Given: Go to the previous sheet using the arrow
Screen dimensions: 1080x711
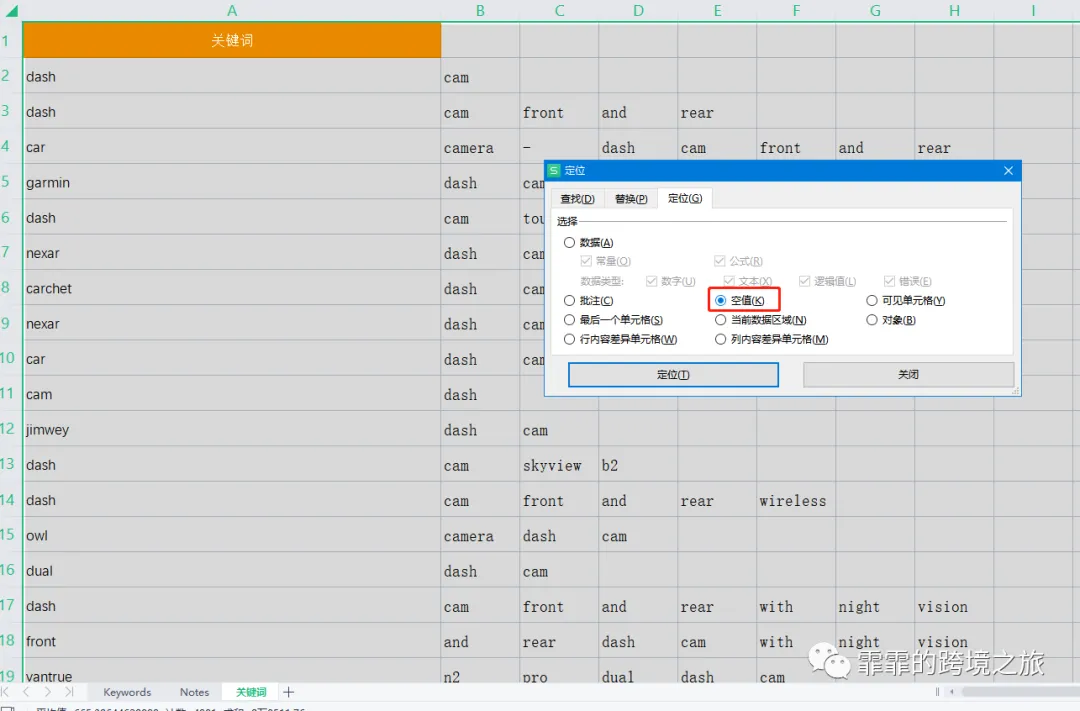Looking at the screenshot, I should pos(26,692).
